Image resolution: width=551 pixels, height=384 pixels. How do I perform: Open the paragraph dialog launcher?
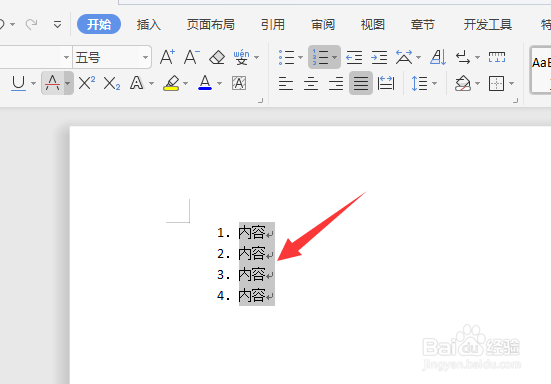pos(516,101)
